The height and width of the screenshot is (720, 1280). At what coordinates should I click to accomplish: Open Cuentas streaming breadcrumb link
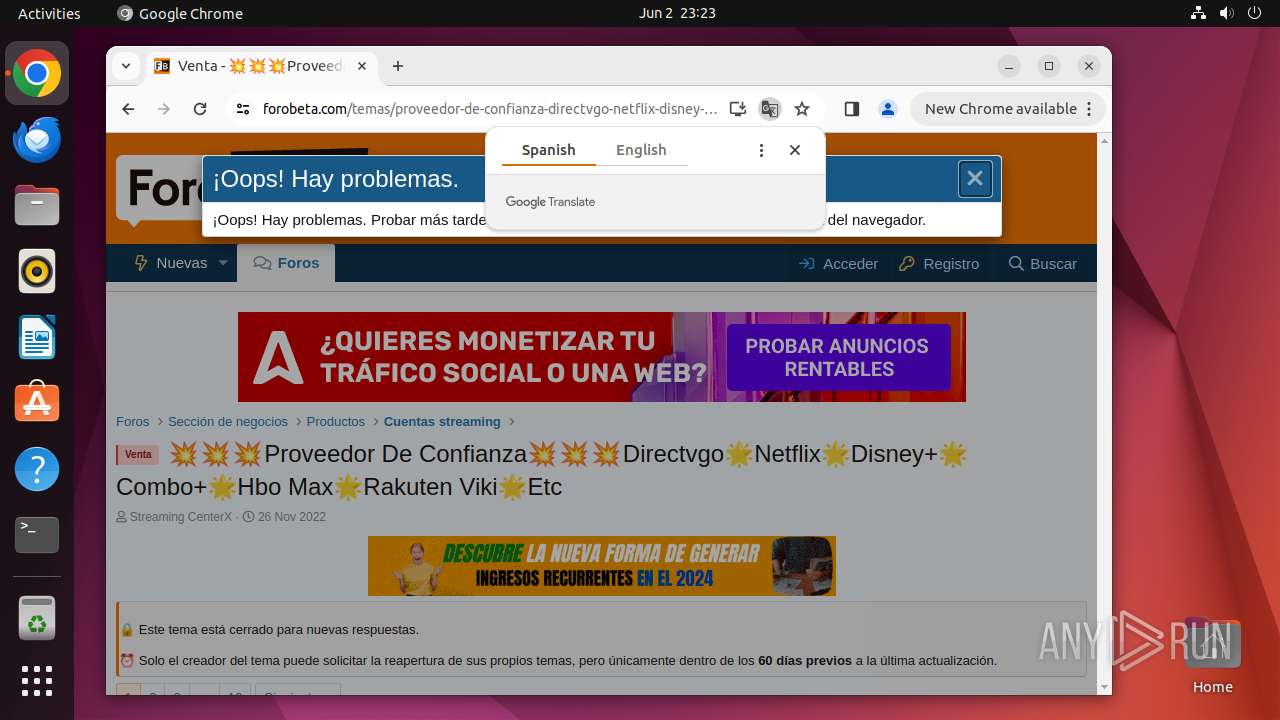point(442,422)
